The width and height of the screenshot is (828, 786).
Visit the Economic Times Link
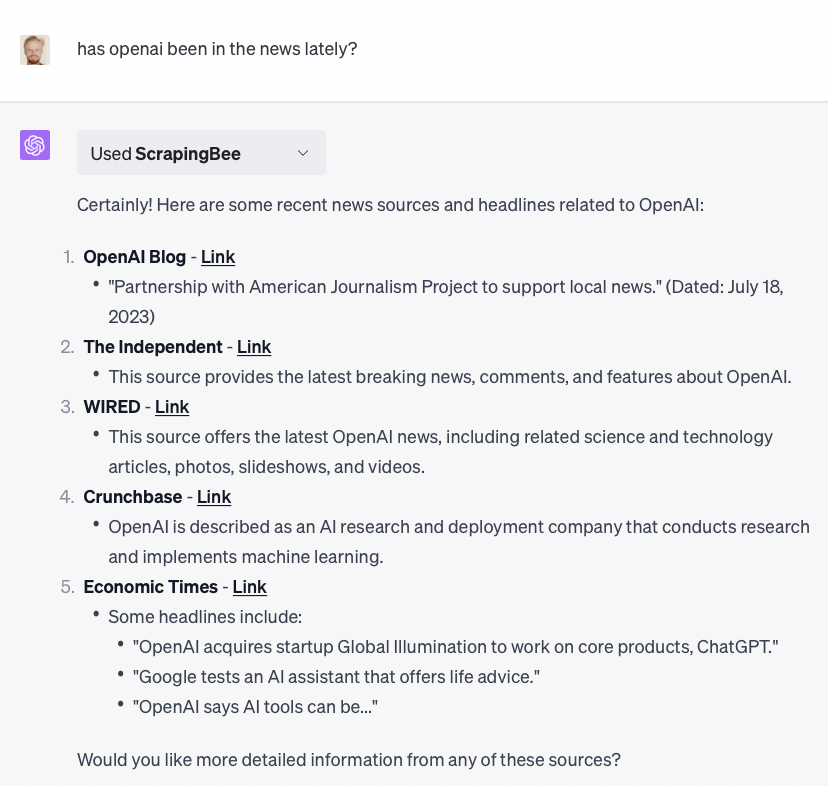(250, 587)
